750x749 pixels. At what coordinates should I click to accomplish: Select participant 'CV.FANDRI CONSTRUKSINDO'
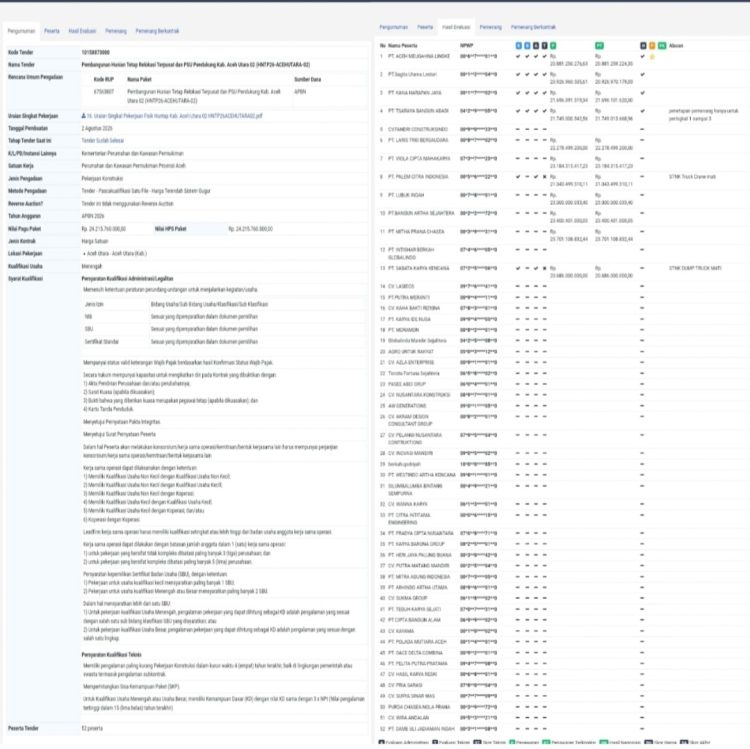point(418,130)
